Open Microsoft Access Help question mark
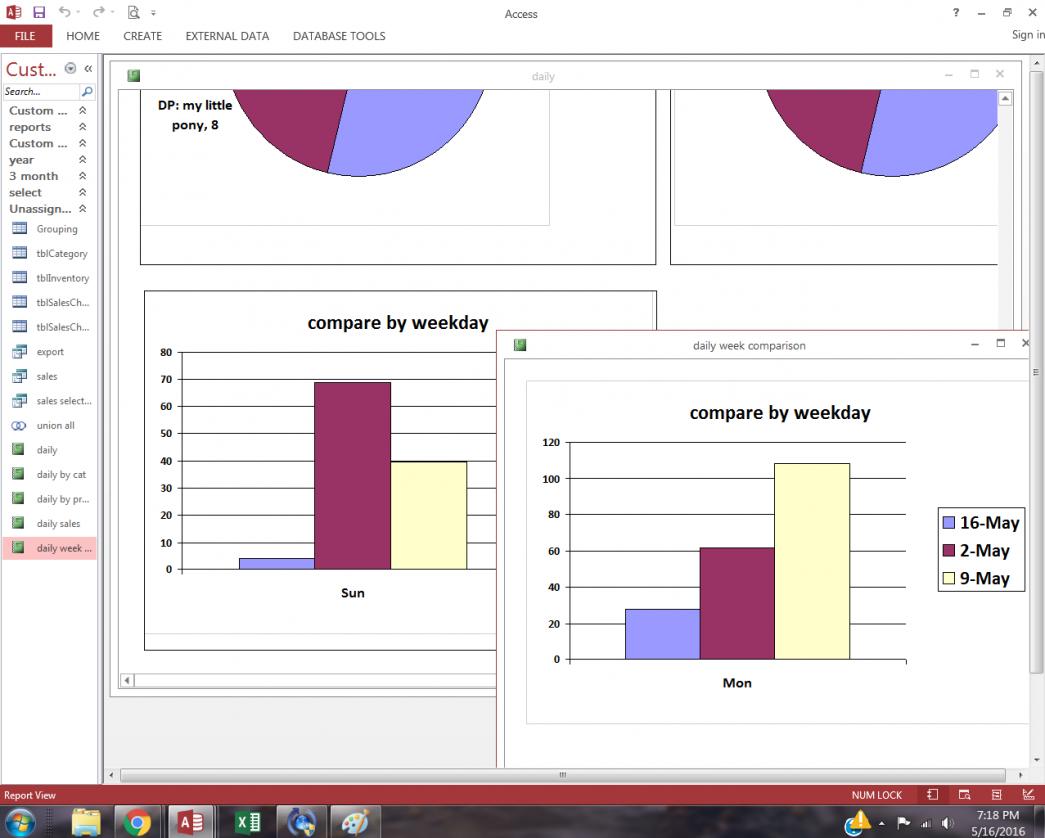The image size is (1045, 838). tap(956, 12)
